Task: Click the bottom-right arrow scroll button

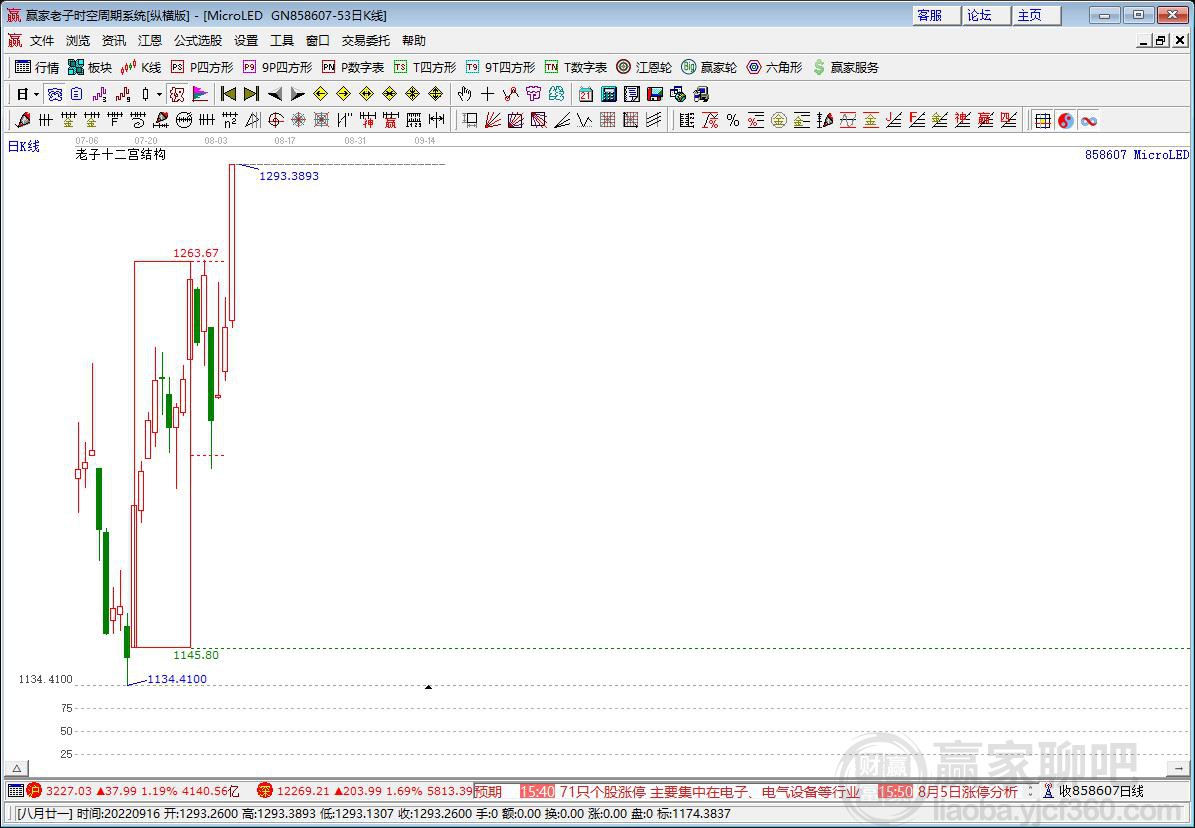Action: pos(1178,769)
